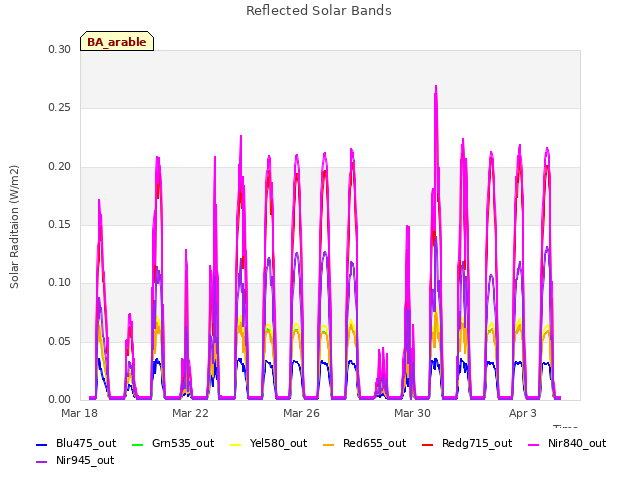Click the Mar 18 x-axis label
The image size is (640, 480).
[x=80, y=413]
